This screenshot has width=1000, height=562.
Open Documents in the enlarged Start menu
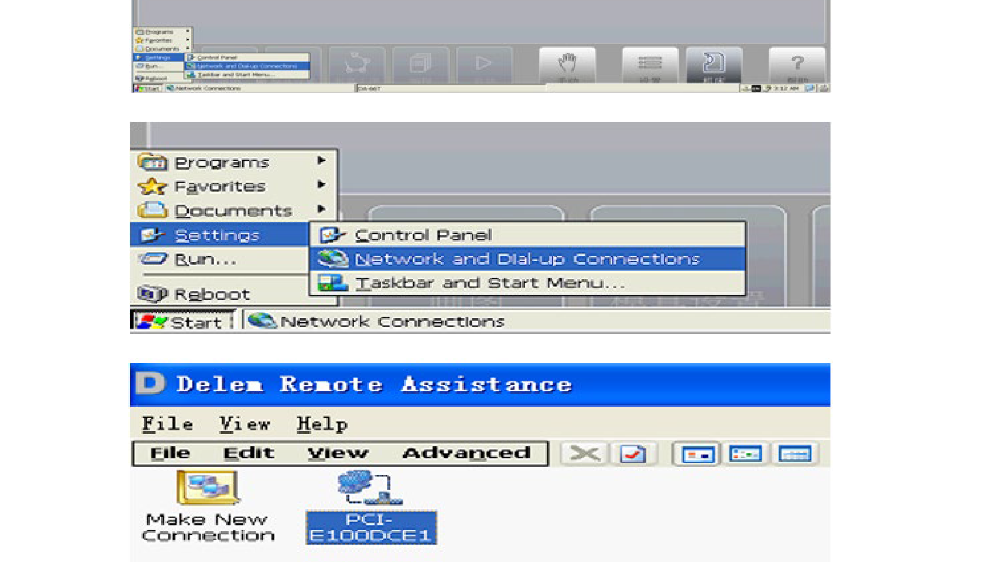[x=233, y=211]
